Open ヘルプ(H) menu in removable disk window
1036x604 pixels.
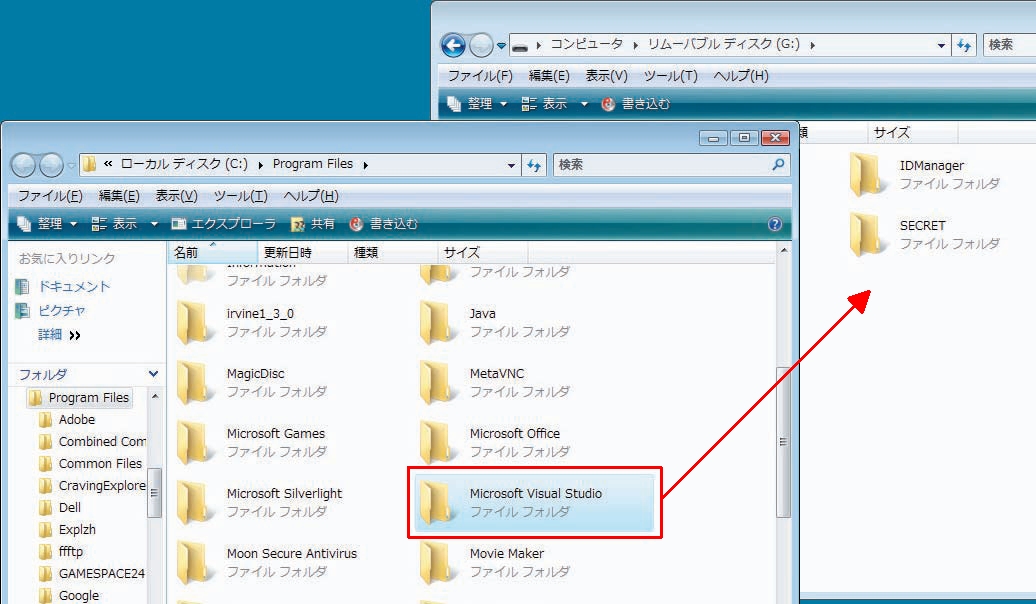741,75
